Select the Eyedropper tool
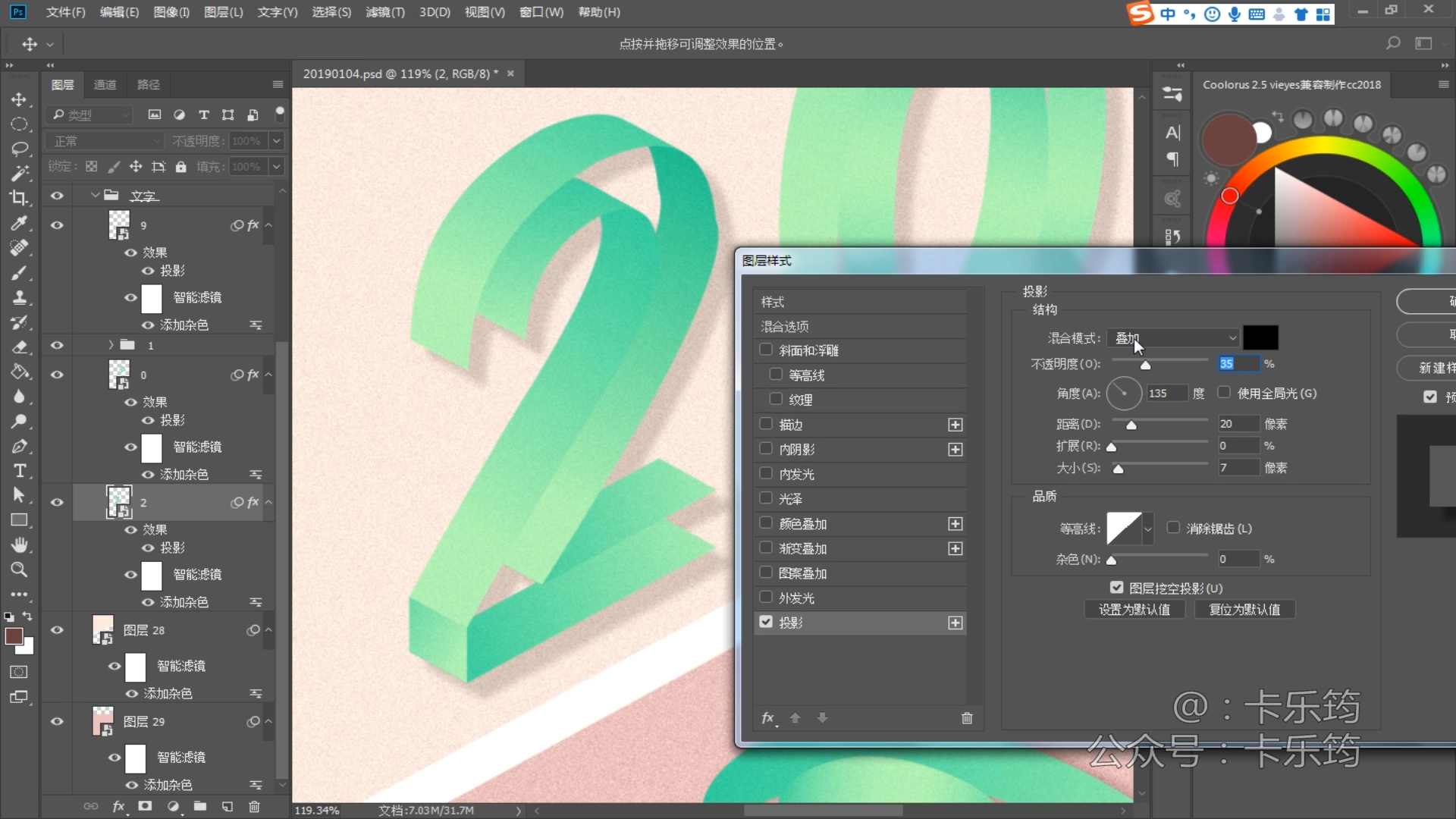The width and height of the screenshot is (1456, 819). (x=19, y=223)
